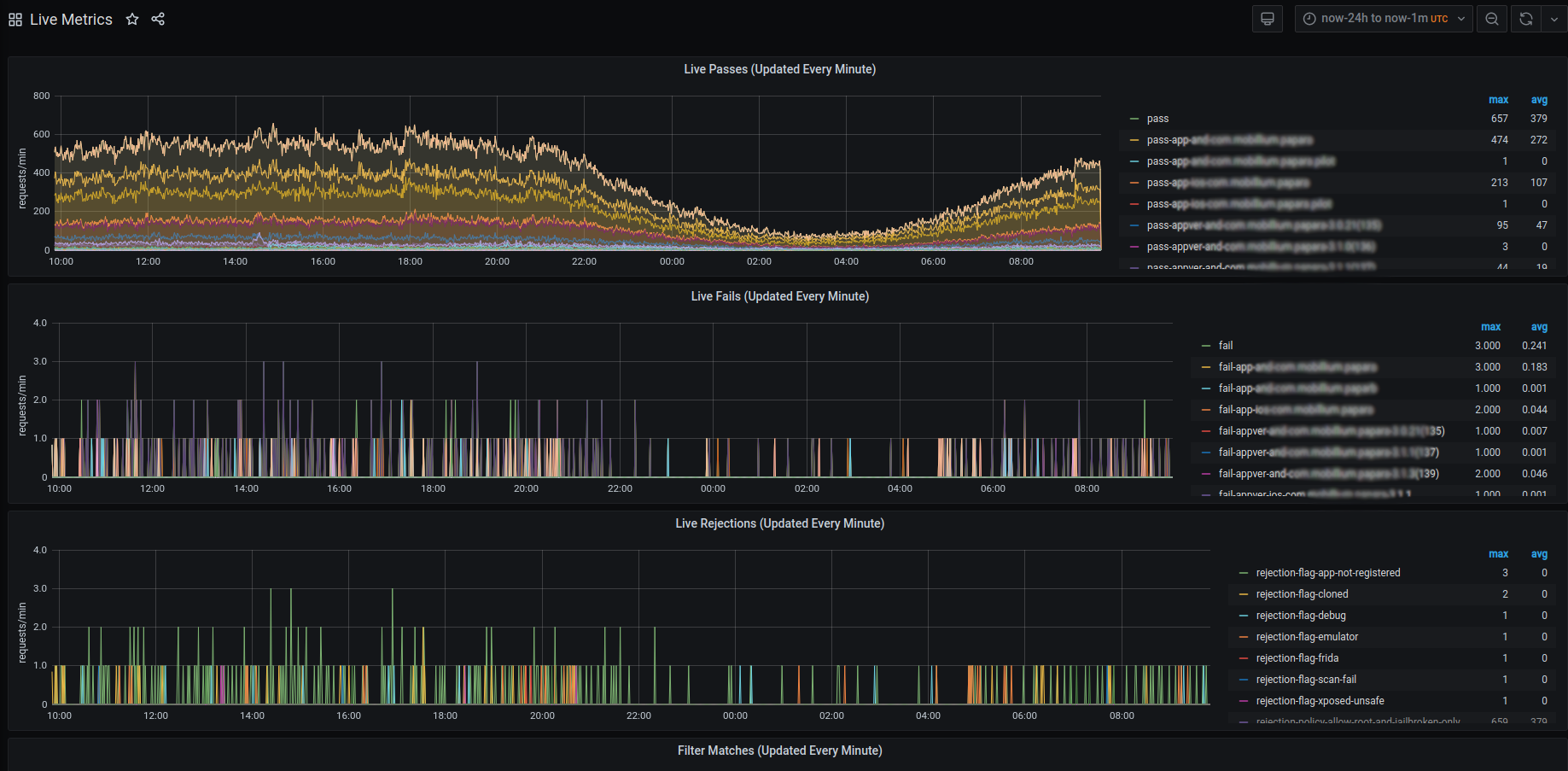Refresh the dashboard data
This screenshot has height=771, width=1568.
(x=1525, y=19)
